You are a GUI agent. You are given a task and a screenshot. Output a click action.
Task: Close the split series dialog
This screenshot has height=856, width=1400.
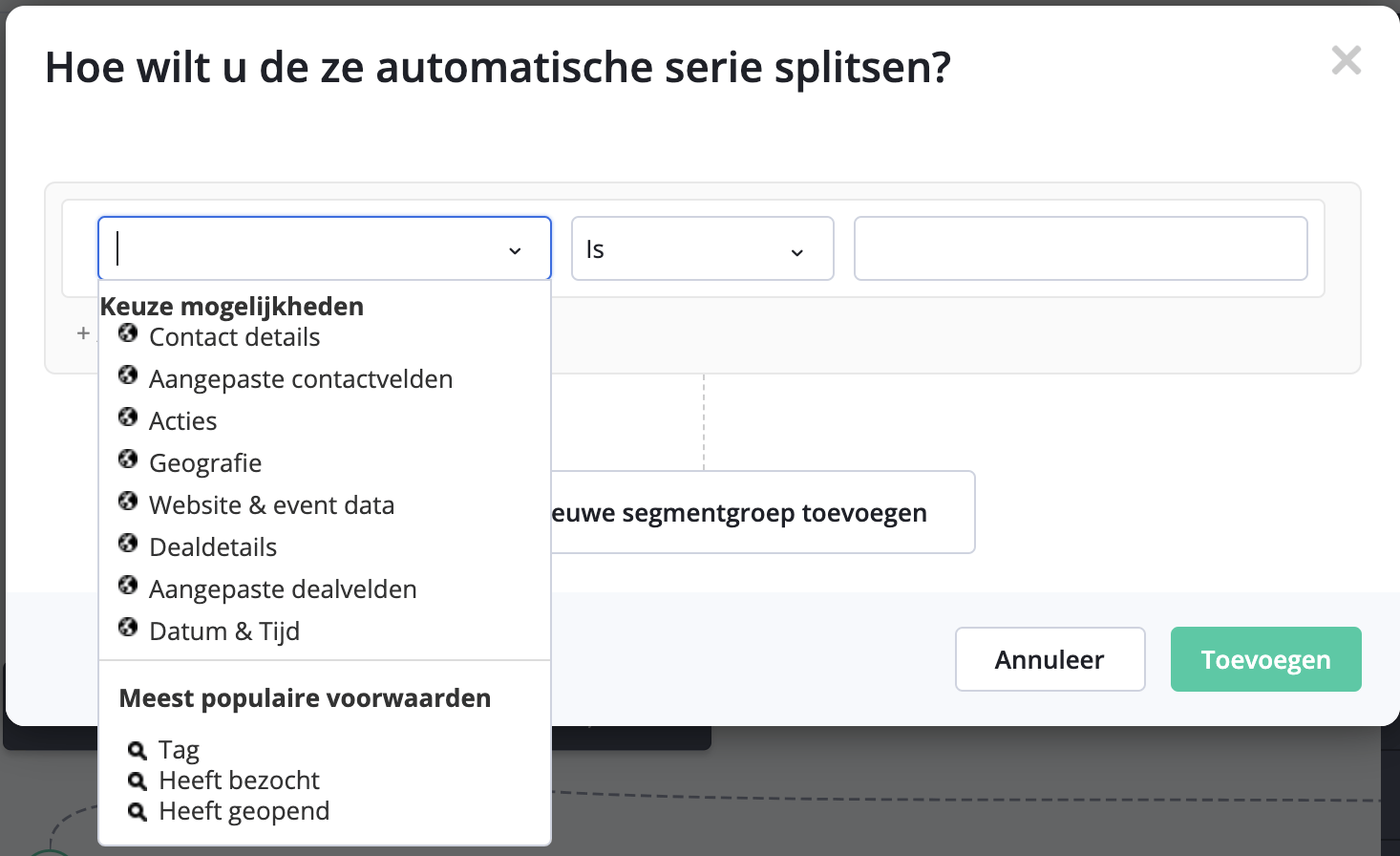click(1346, 59)
